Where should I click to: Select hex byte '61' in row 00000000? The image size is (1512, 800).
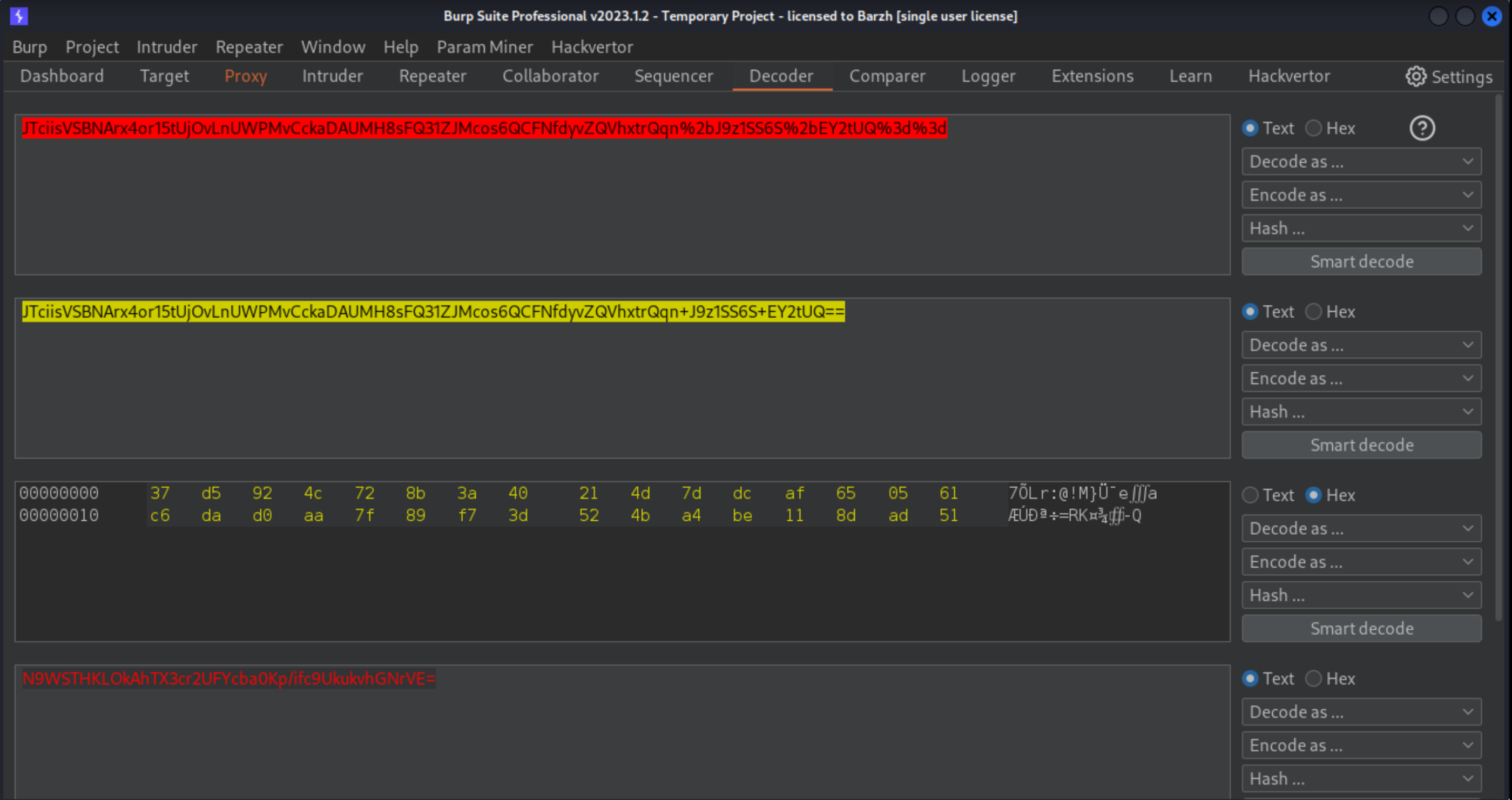[949, 493]
